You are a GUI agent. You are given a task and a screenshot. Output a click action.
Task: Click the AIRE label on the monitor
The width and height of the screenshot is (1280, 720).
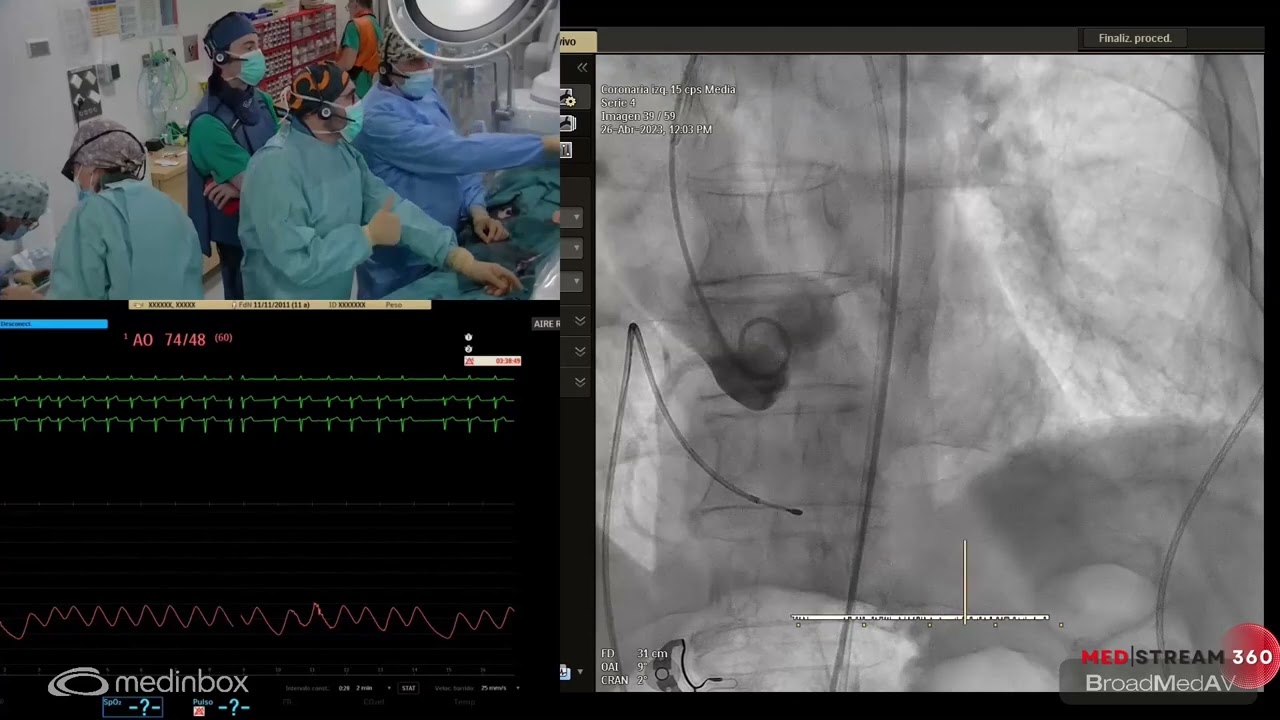point(546,324)
